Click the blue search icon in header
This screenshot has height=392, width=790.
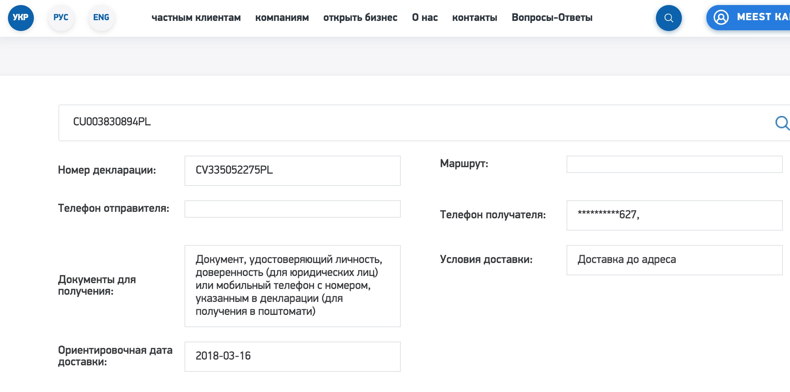click(669, 18)
